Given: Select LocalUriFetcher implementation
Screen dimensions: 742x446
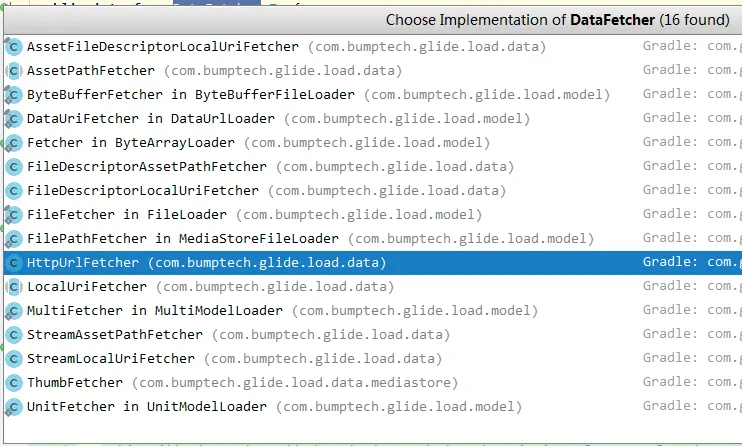Looking at the screenshot, I should [x=373, y=286].
